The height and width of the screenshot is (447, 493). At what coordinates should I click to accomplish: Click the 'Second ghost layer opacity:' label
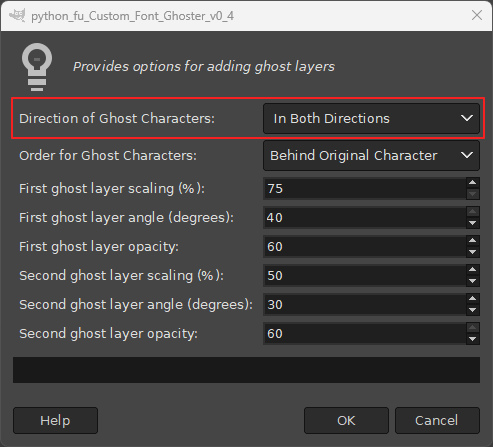tap(108, 334)
